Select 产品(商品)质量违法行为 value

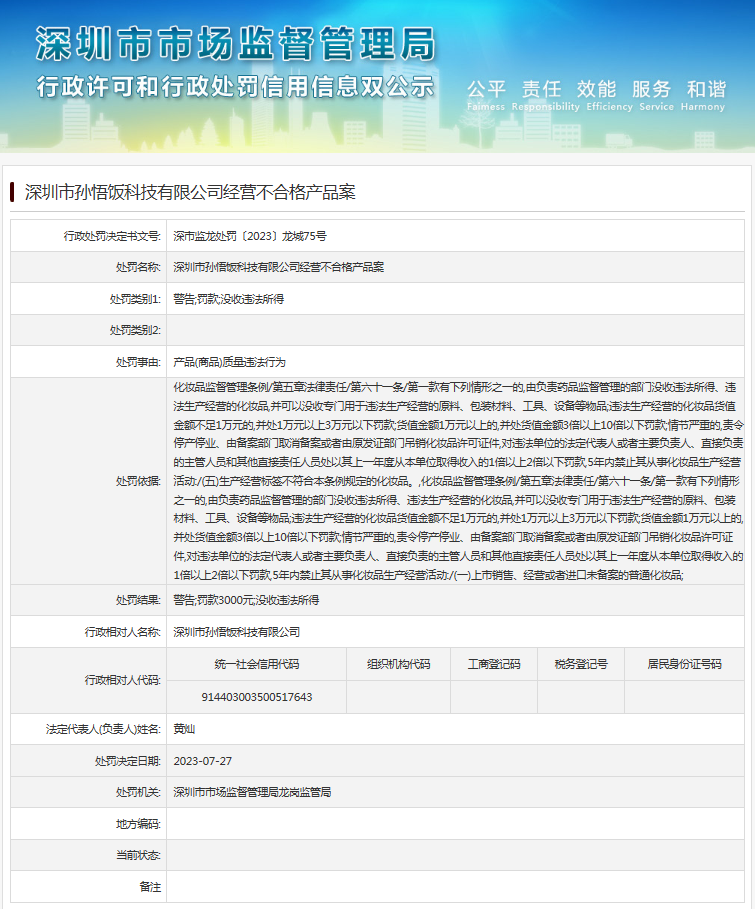click(230, 362)
